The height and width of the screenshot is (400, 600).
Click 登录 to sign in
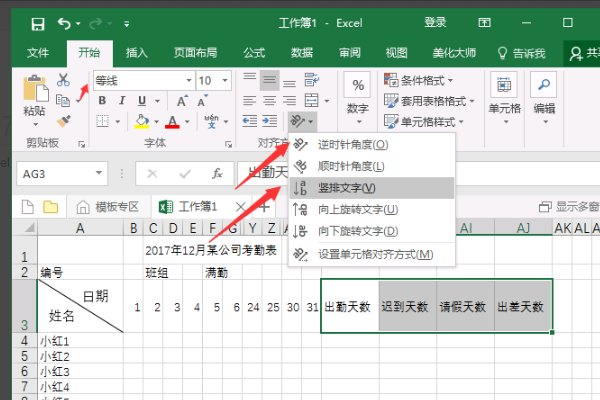point(435,23)
